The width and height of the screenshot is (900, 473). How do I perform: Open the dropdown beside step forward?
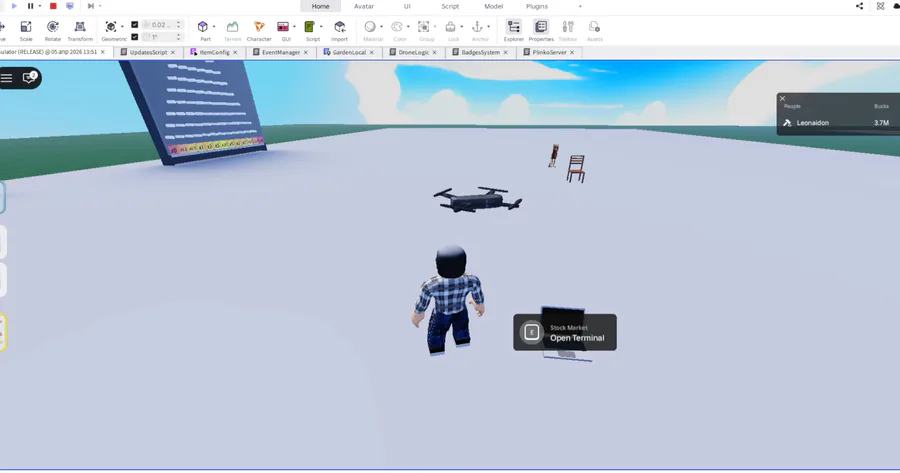[100, 6]
